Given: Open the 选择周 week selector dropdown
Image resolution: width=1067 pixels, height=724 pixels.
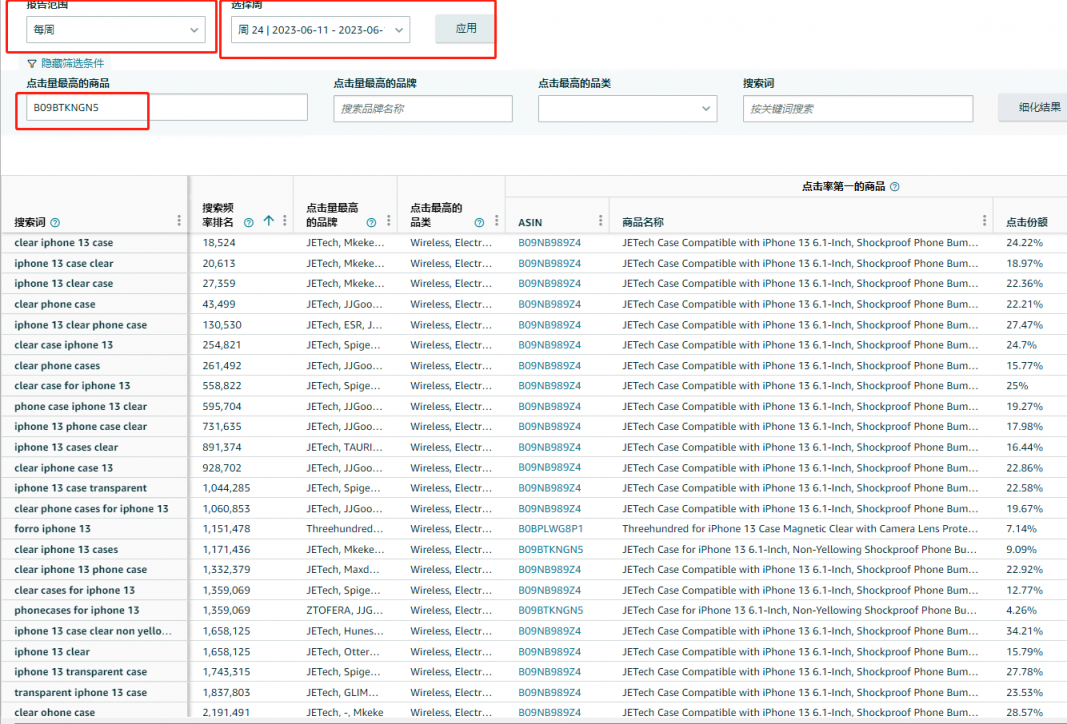Looking at the screenshot, I should [x=320, y=30].
